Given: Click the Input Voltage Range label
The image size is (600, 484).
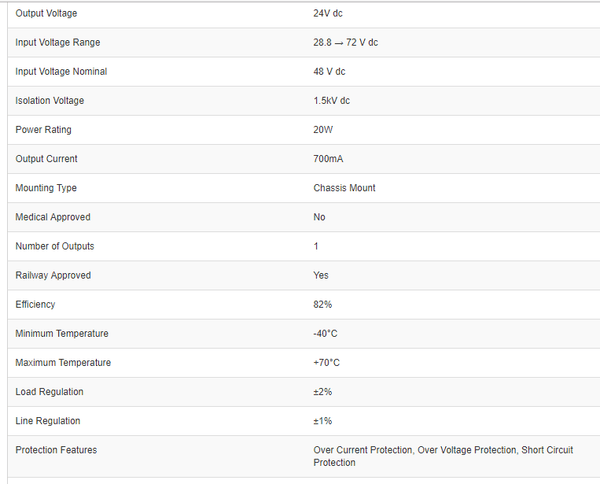Looking at the screenshot, I should pyautogui.click(x=58, y=42).
